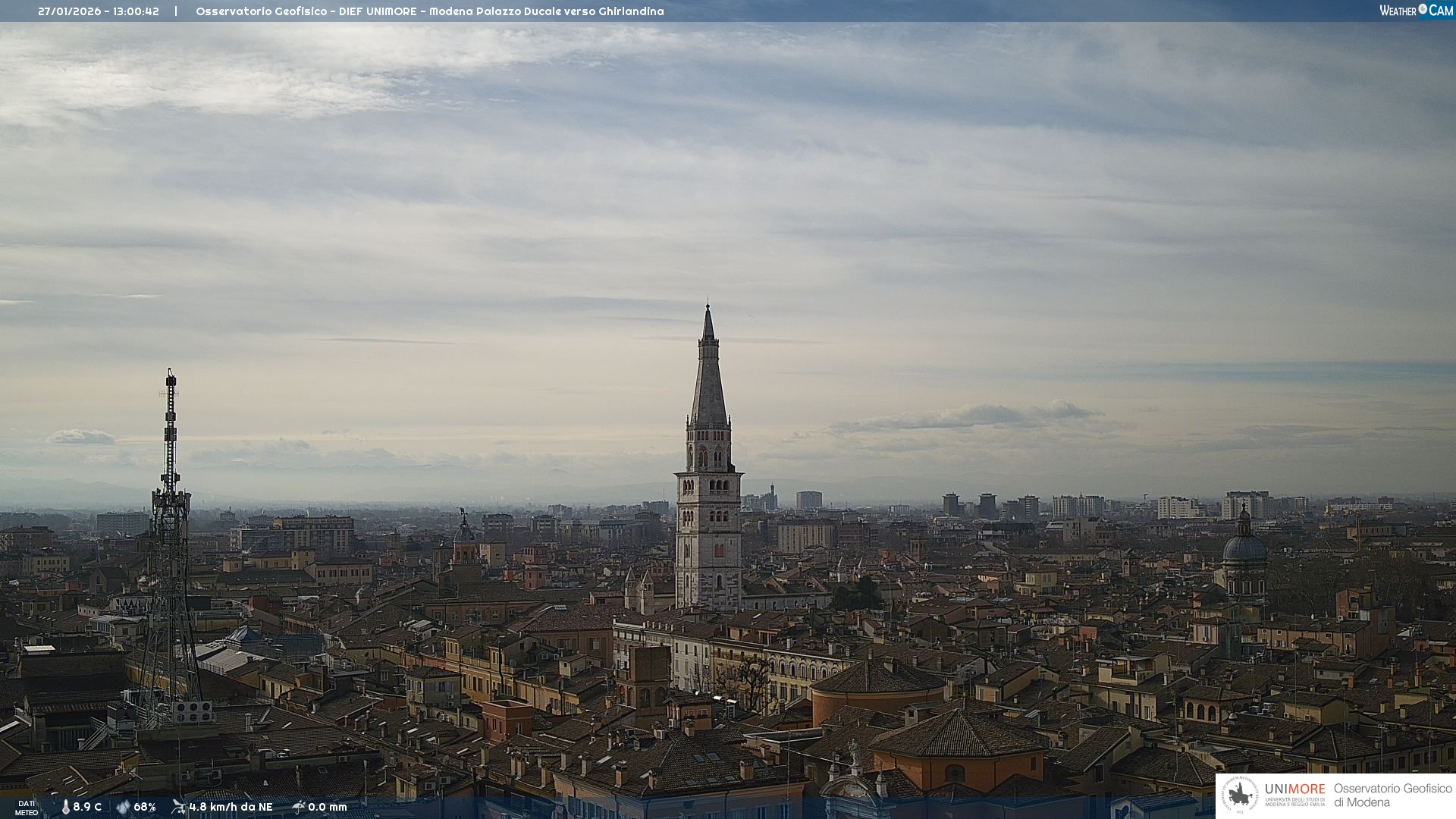Click the wind anemometer icon
The image size is (1456, 819).
coord(178,807)
